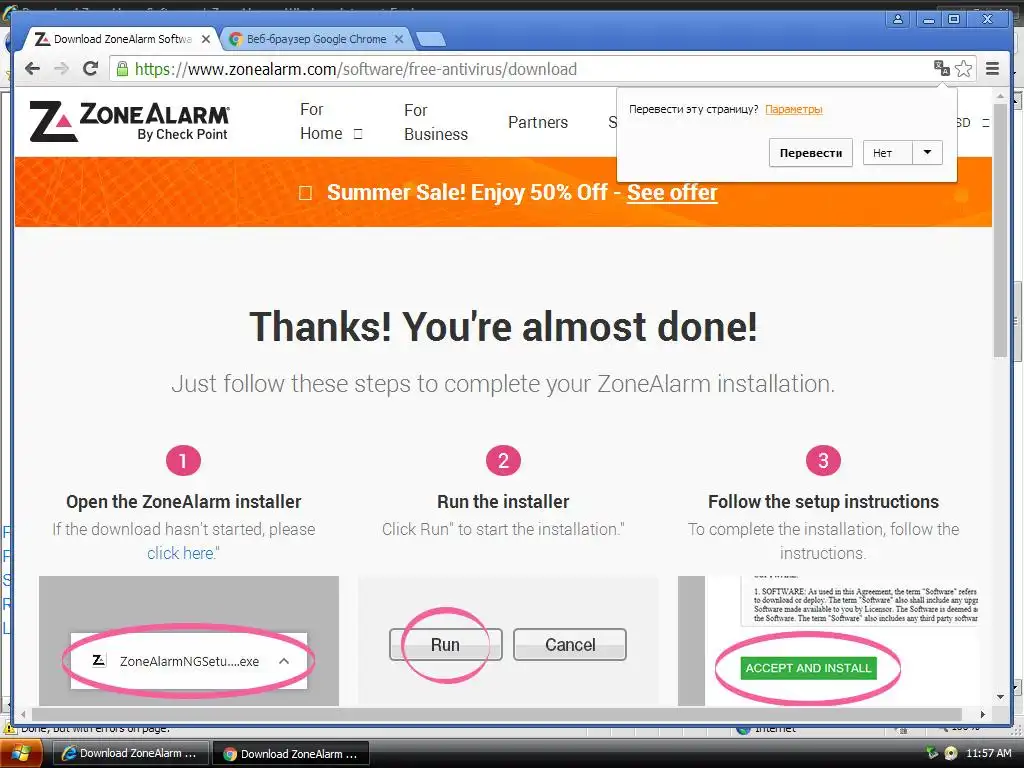Switch to Chrome Download ZoneAlarm taskbar item

point(291,754)
